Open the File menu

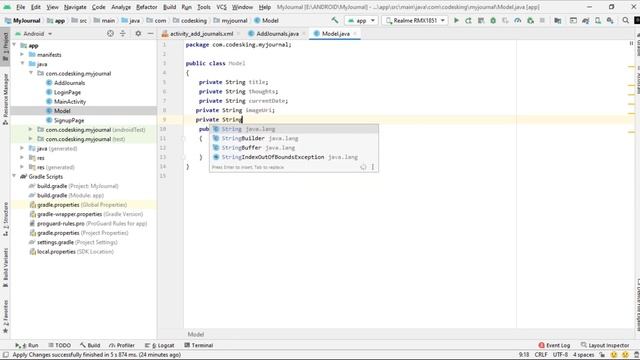coord(20,7)
